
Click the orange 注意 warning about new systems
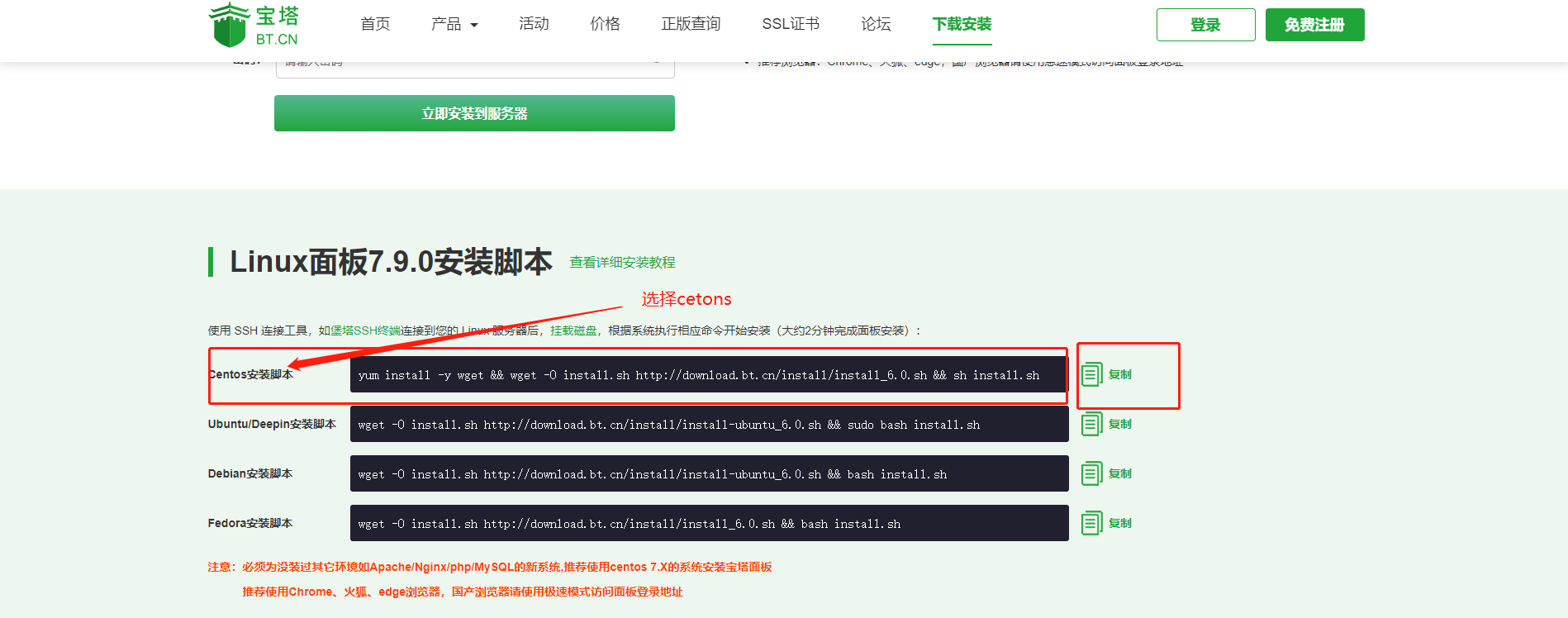click(x=490, y=567)
